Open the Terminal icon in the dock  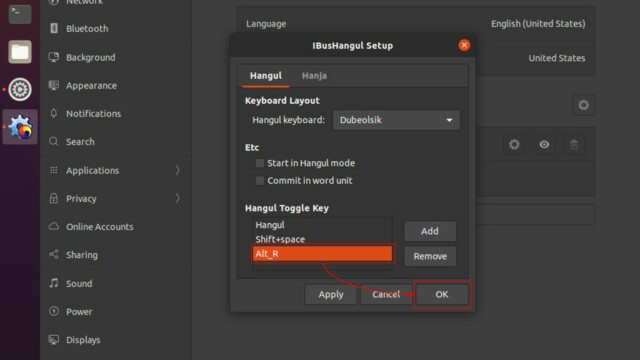[20, 13]
